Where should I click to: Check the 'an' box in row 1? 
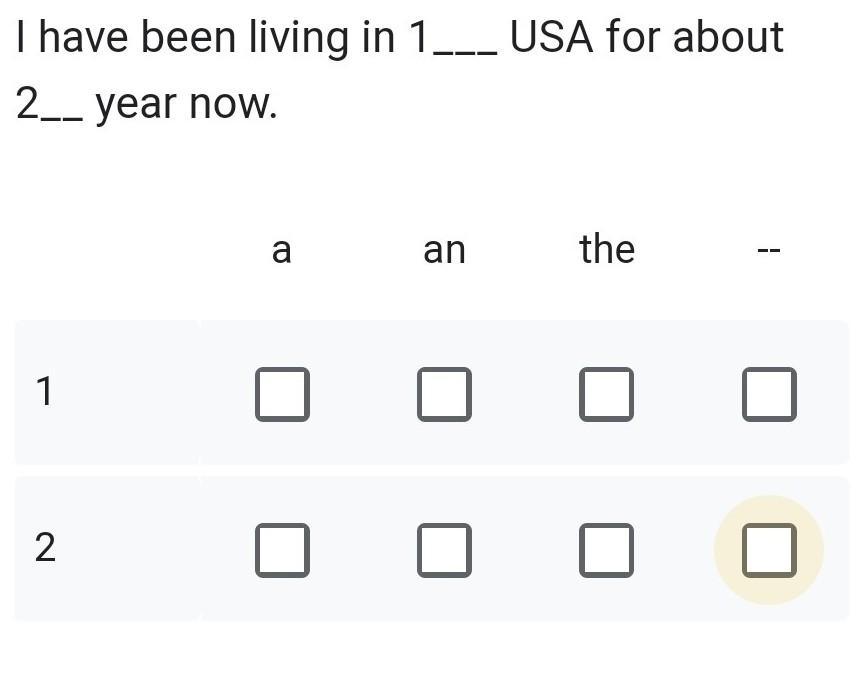pyautogui.click(x=444, y=394)
